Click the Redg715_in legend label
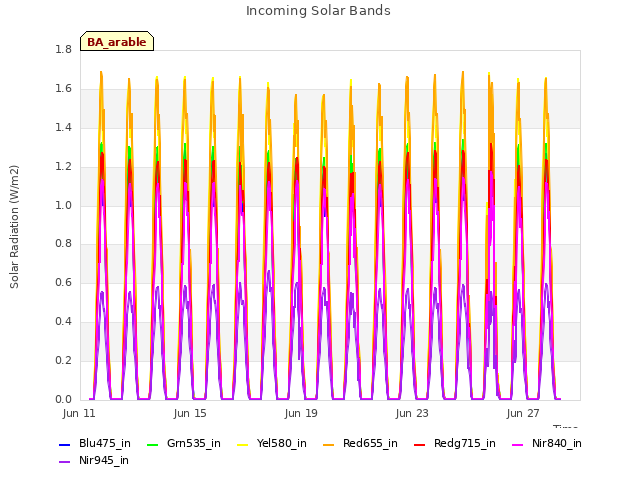 click(464, 443)
